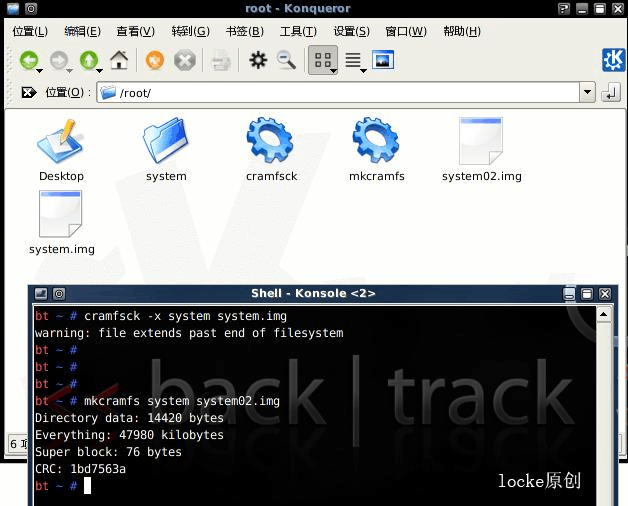This screenshot has height=506, width=628.
Task: Reload the view with orange refresh icon
Action: point(155,60)
